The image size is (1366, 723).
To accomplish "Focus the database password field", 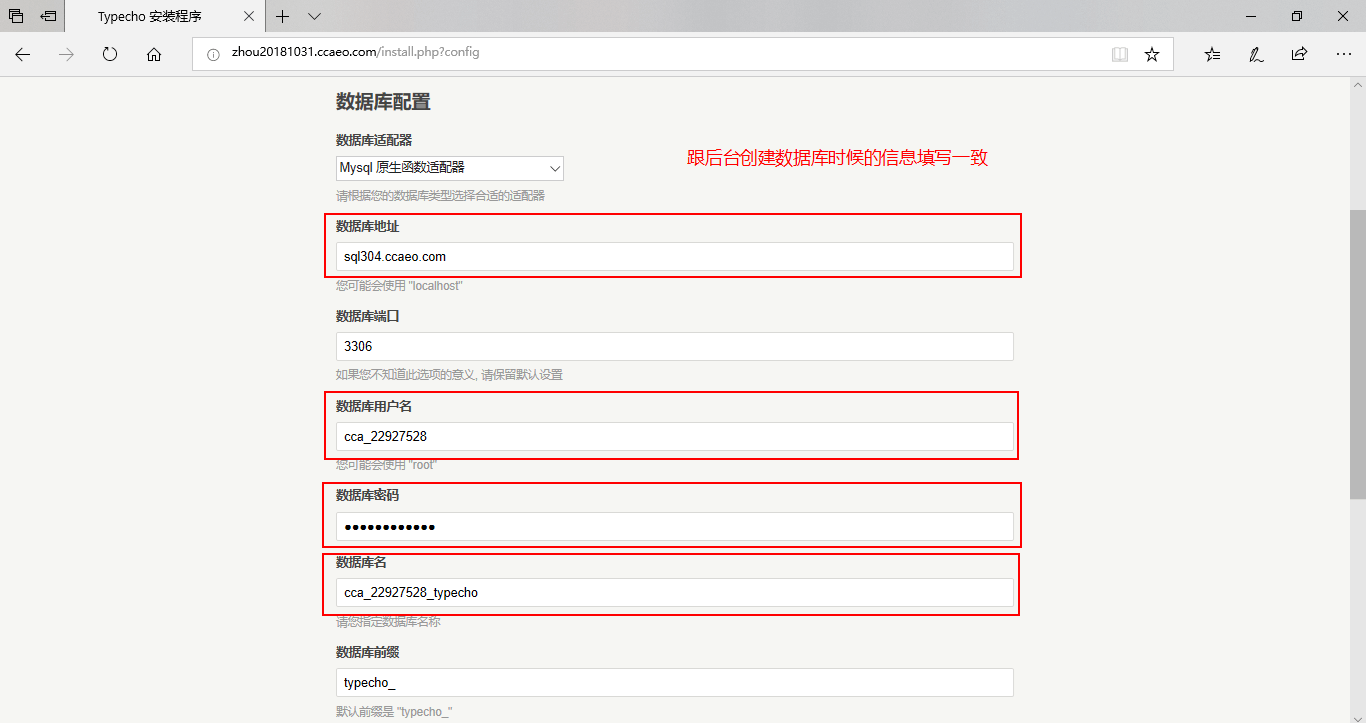I will coord(674,527).
